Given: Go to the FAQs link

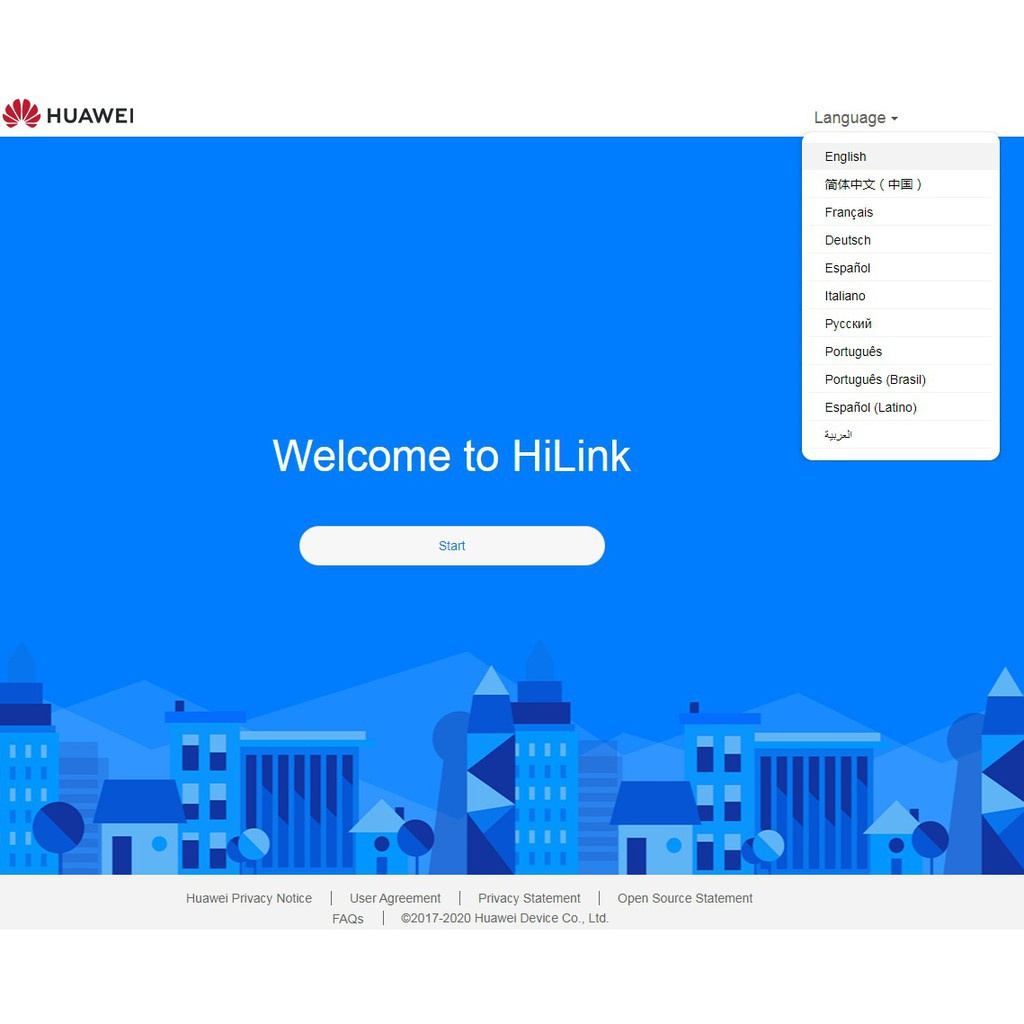Looking at the screenshot, I should point(348,918).
